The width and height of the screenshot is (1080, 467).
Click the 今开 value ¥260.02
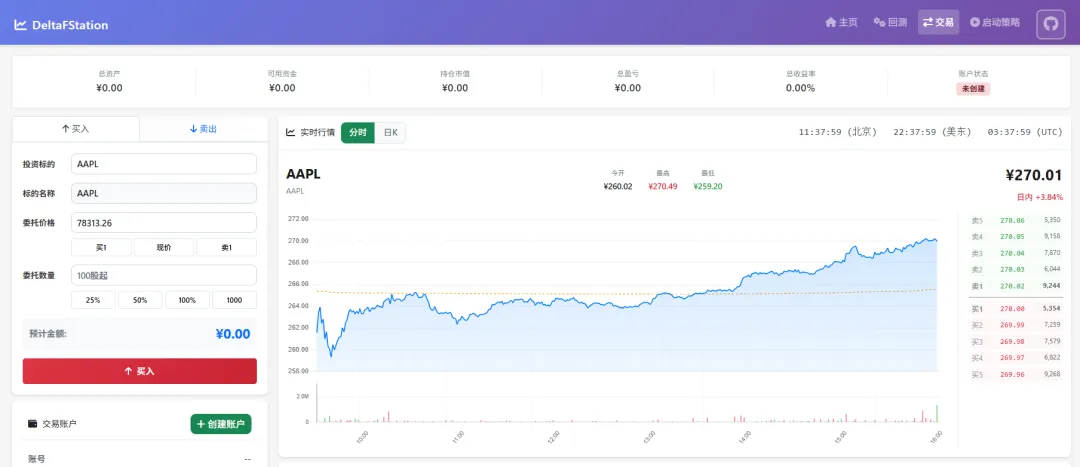(618, 186)
